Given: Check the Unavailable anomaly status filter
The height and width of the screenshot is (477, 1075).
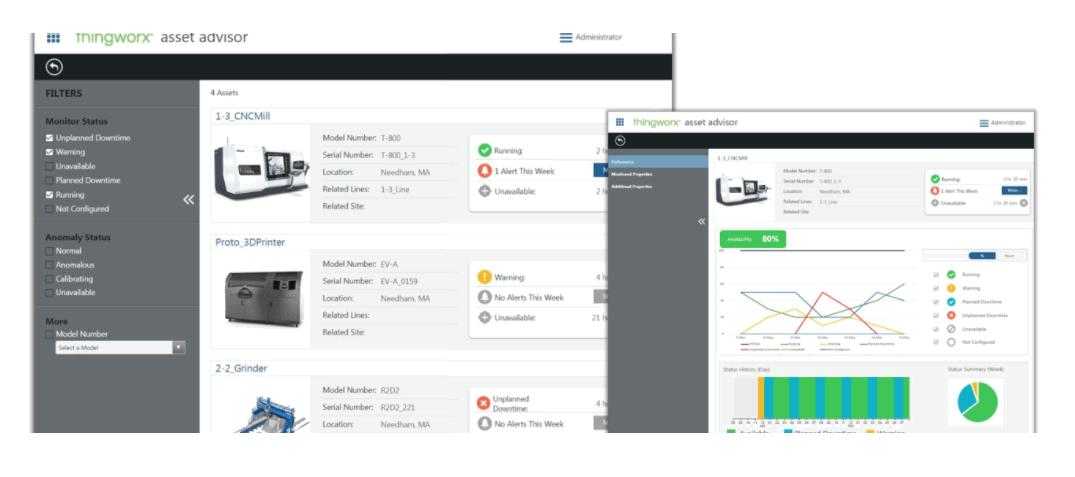Looking at the screenshot, I should (49, 293).
